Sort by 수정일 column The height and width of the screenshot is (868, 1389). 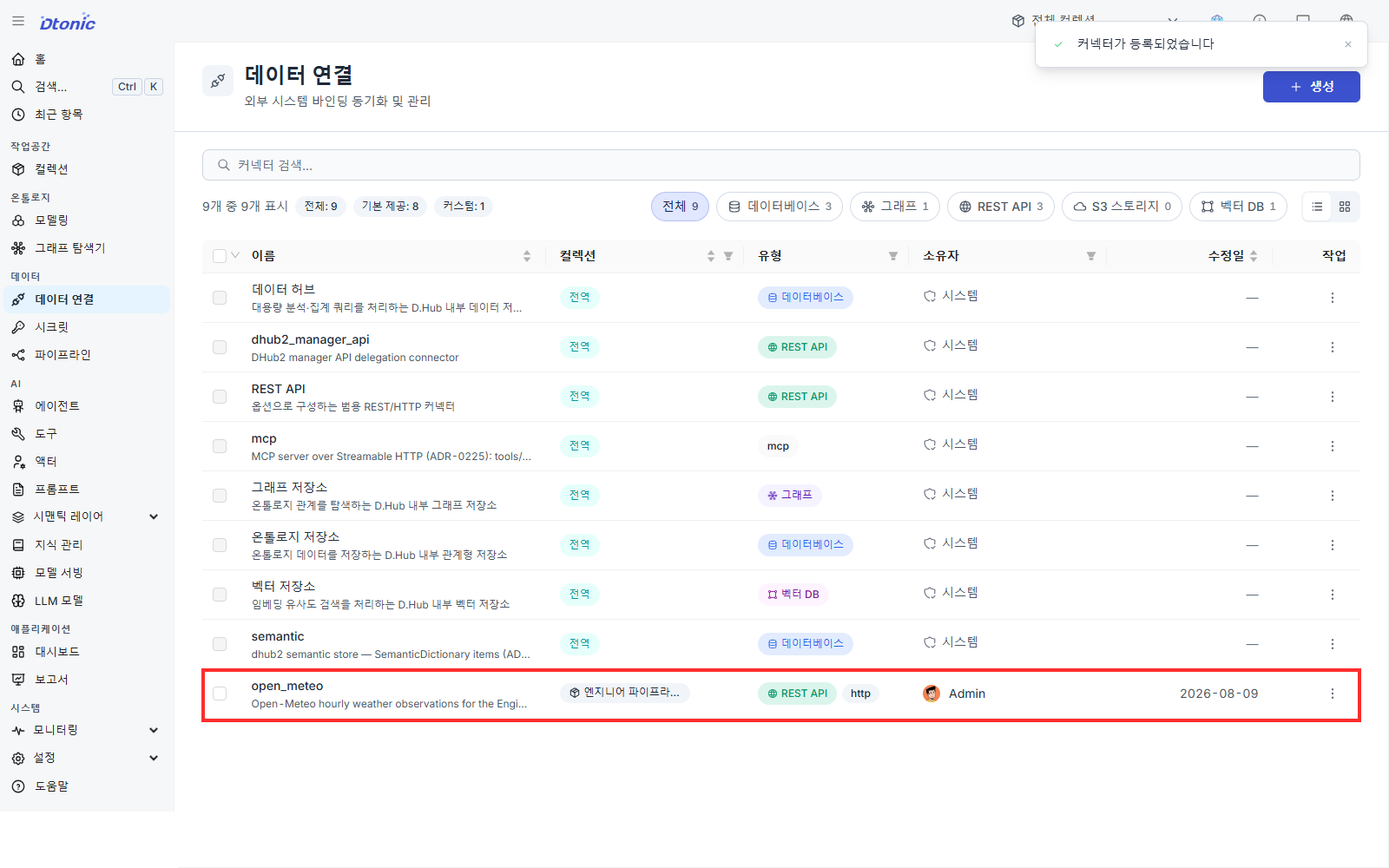(1254, 256)
